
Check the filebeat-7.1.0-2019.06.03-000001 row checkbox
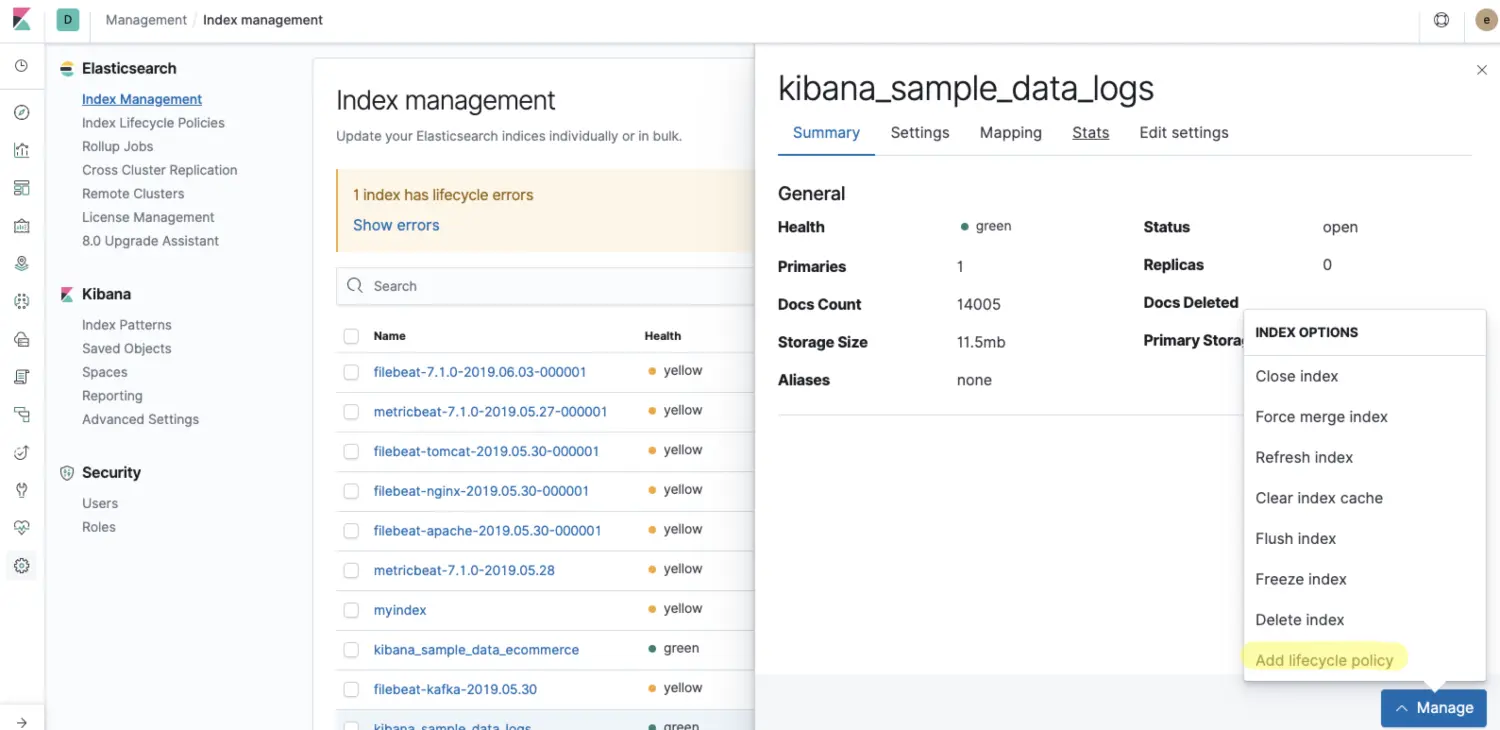(351, 372)
